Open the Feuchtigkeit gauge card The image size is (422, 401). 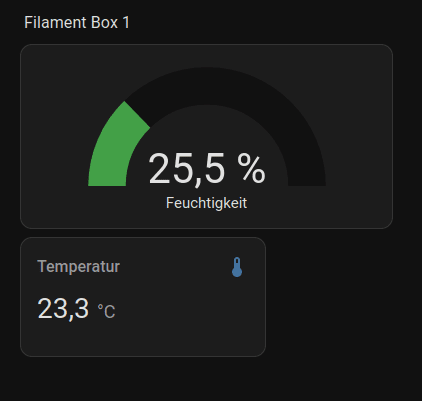point(206,136)
